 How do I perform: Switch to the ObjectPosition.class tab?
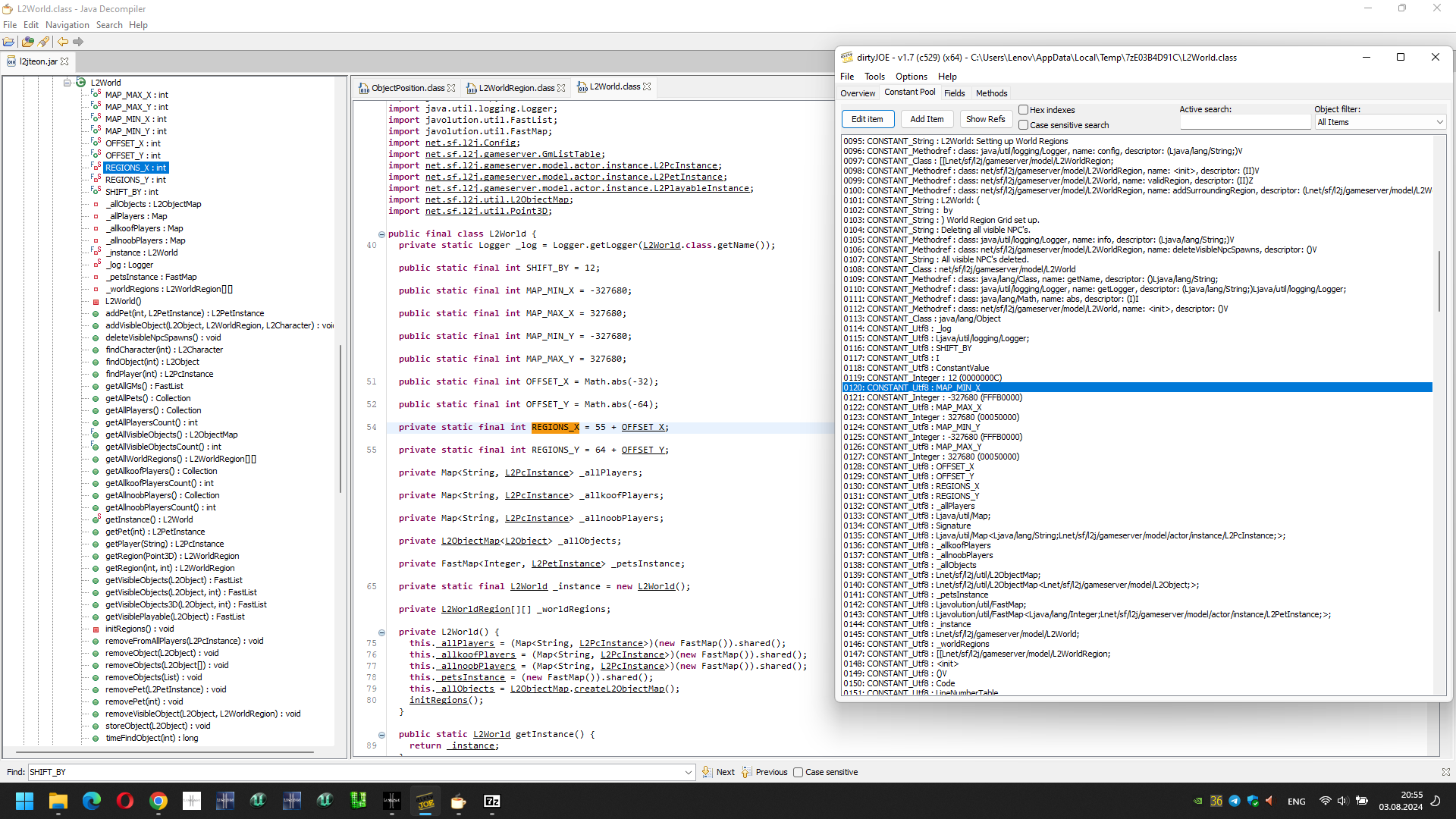(x=408, y=88)
